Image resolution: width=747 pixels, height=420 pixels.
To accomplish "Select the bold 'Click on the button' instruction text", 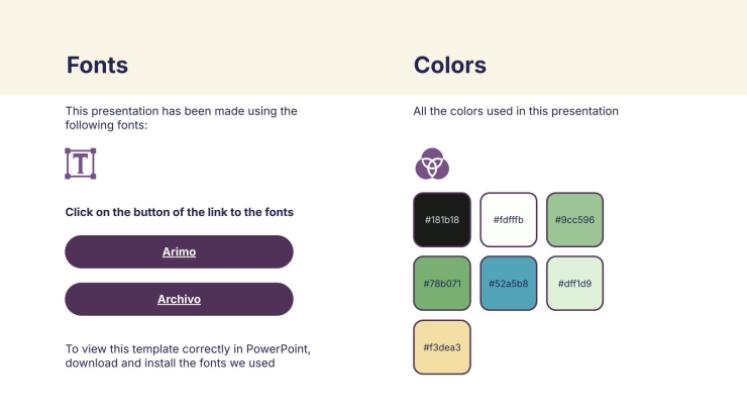I will [x=179, y=212].
